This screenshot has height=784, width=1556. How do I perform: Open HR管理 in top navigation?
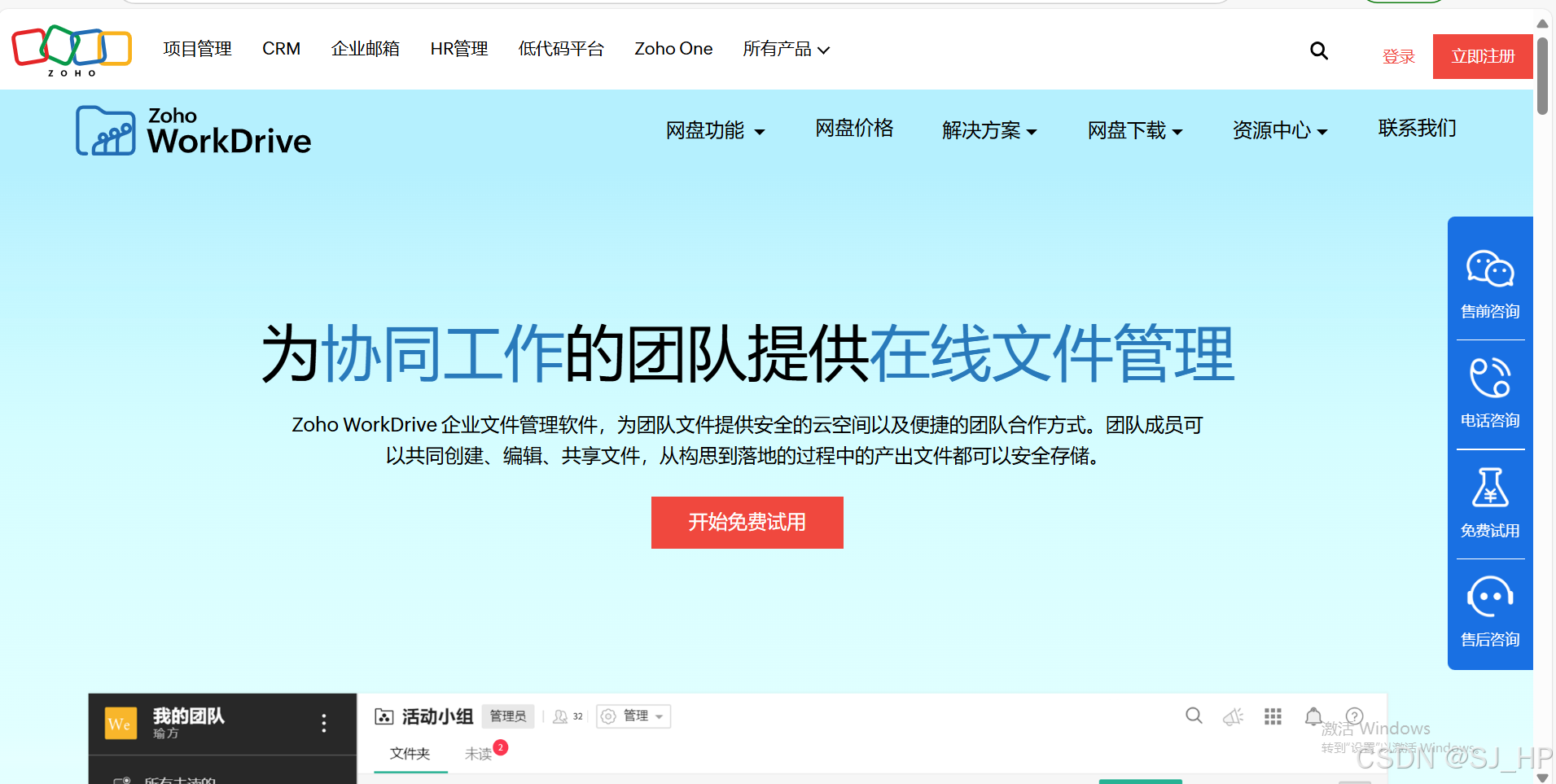coord(459,49)
